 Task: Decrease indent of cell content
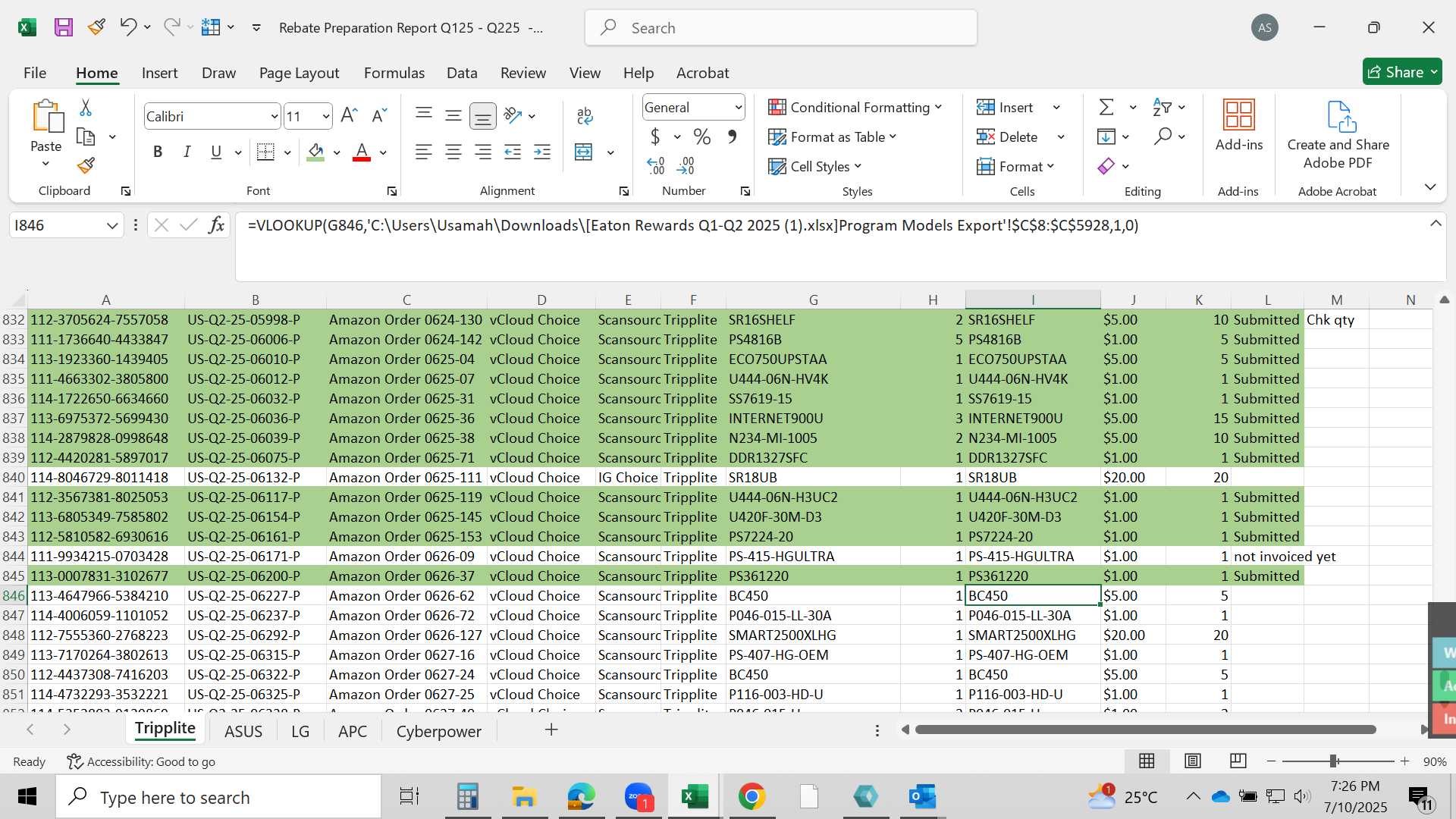point(513,152)
